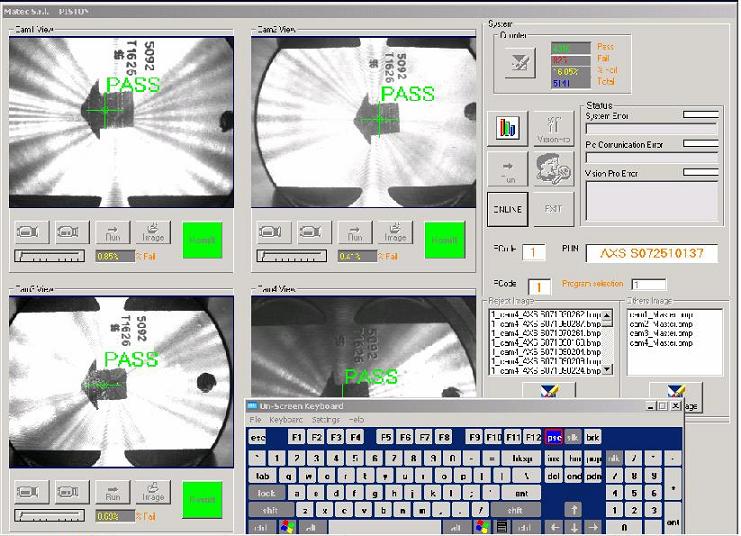This screenshot has height=536, width=741.
Task: Open Settings menu in On-Screen Keyboard
Action: (325, 419)
